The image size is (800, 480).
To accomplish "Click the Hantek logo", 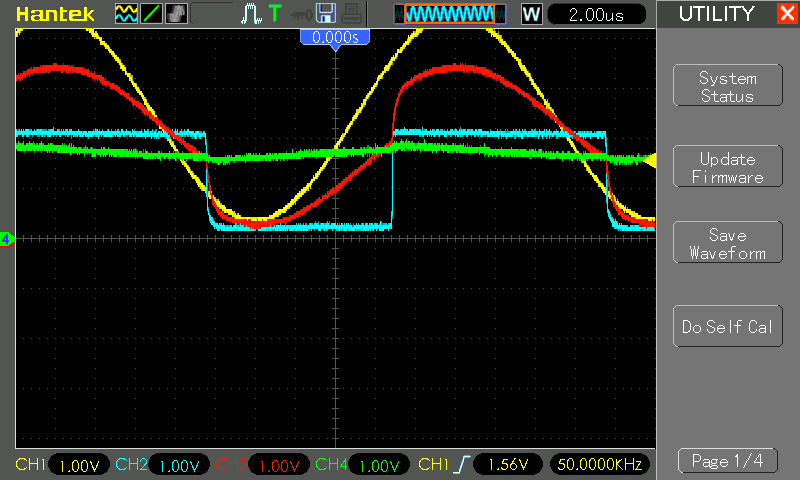I will coord(55,14).
